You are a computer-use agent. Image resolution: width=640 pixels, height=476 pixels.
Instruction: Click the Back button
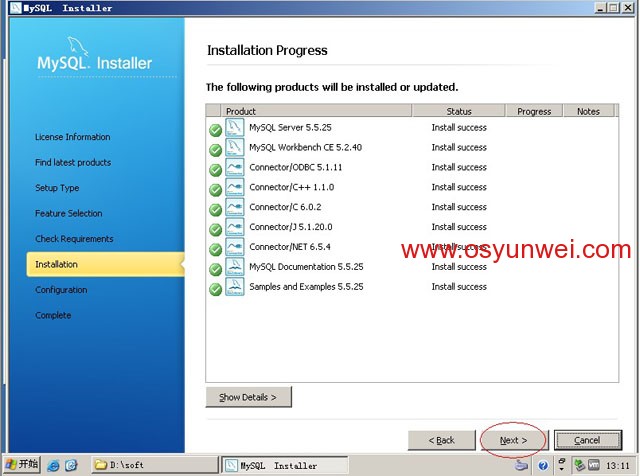(x=442, y=440)
